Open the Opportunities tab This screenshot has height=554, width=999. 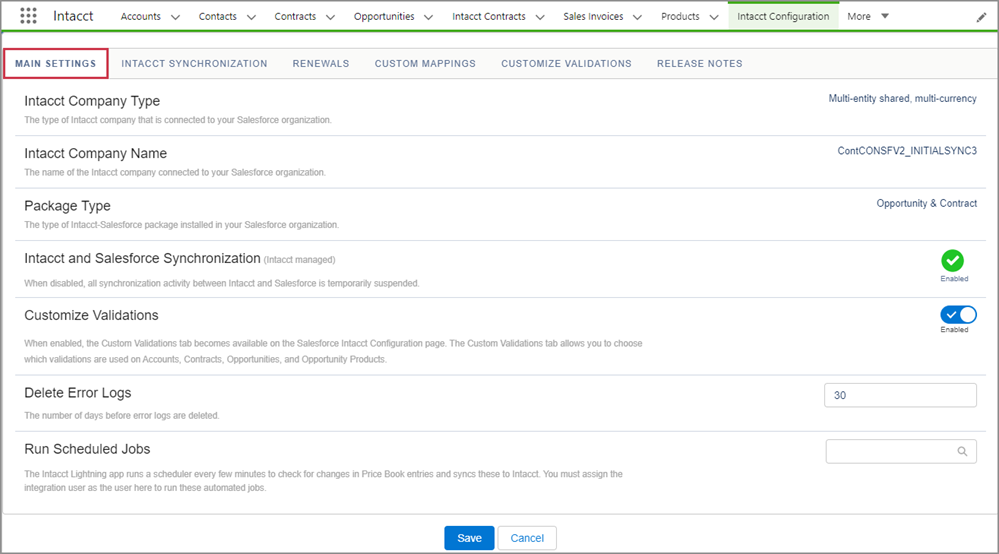[x=384, y=17]
